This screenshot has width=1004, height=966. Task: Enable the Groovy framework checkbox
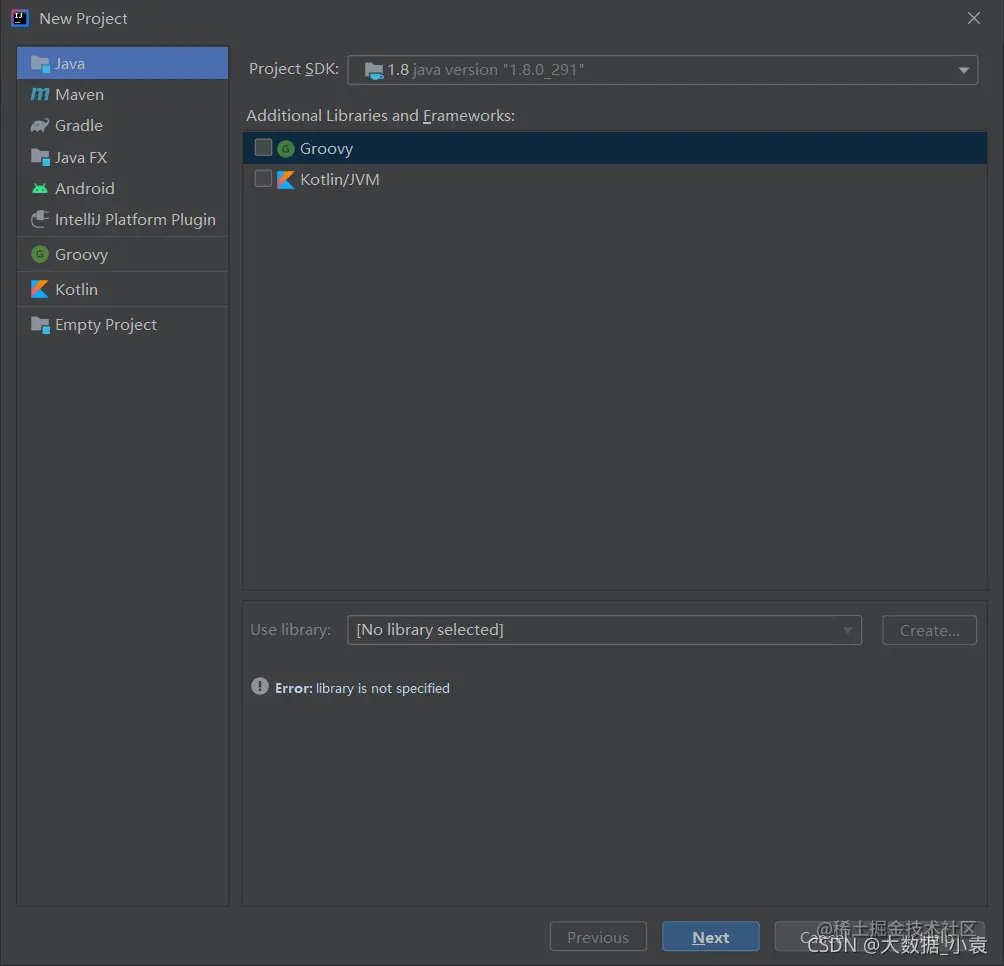coord(263,148)
